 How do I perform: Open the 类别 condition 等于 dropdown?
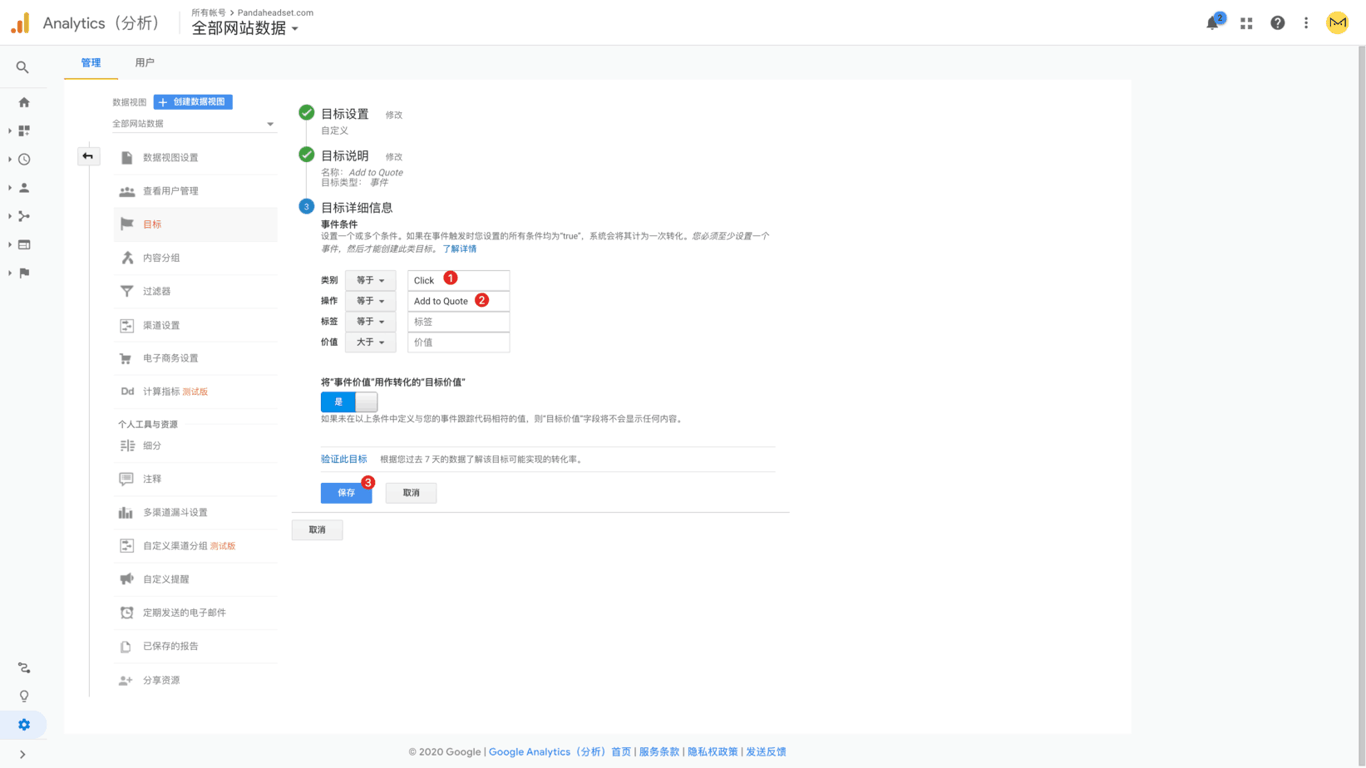[370, 281]
